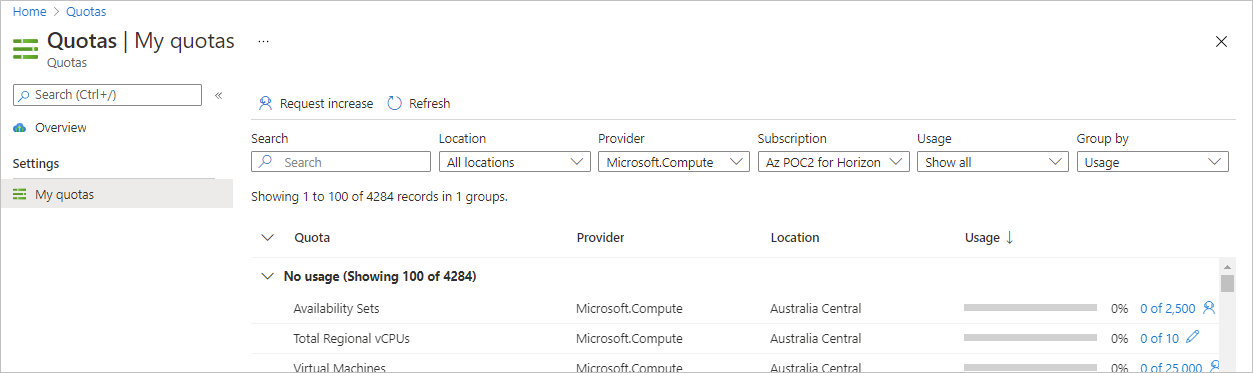
Task: Click edit pencil on Total Regional vCPUs row
Action: click(1192, 338)
